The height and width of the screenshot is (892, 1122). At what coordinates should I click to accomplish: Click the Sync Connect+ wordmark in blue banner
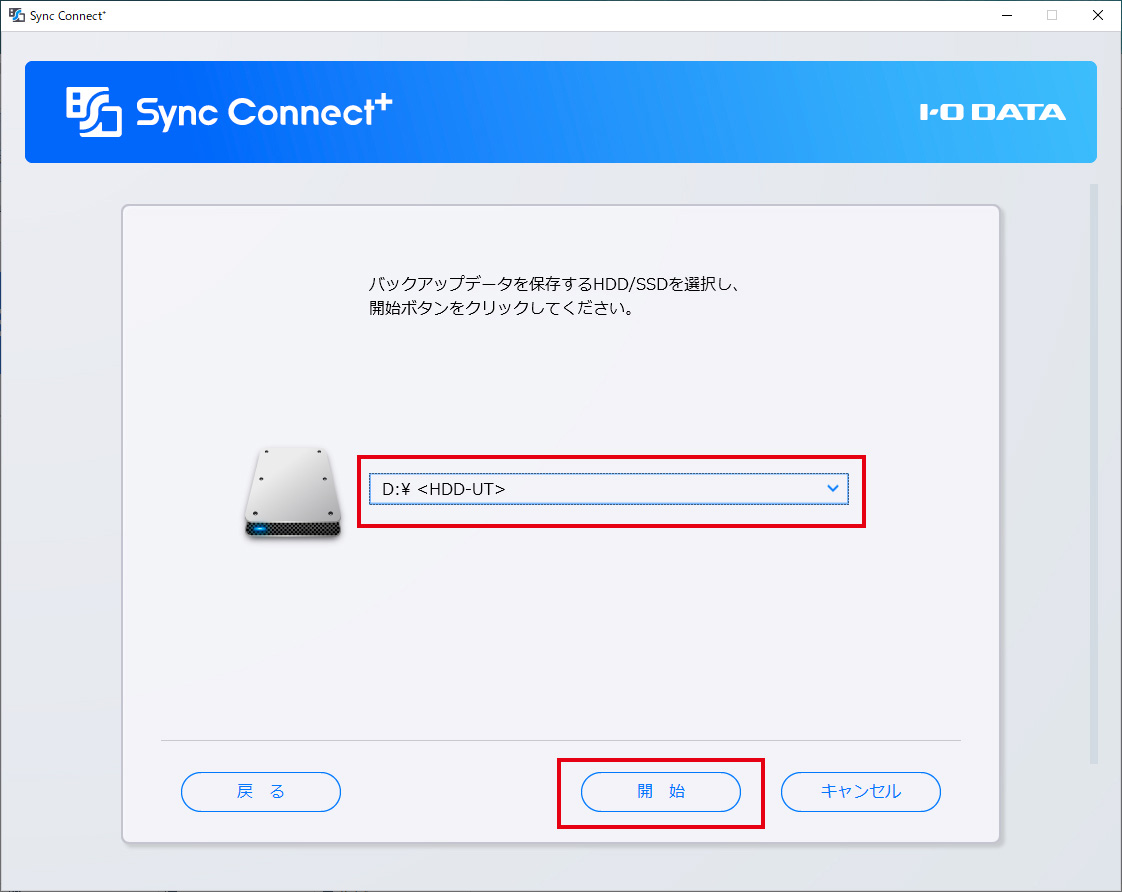point(264,112)
